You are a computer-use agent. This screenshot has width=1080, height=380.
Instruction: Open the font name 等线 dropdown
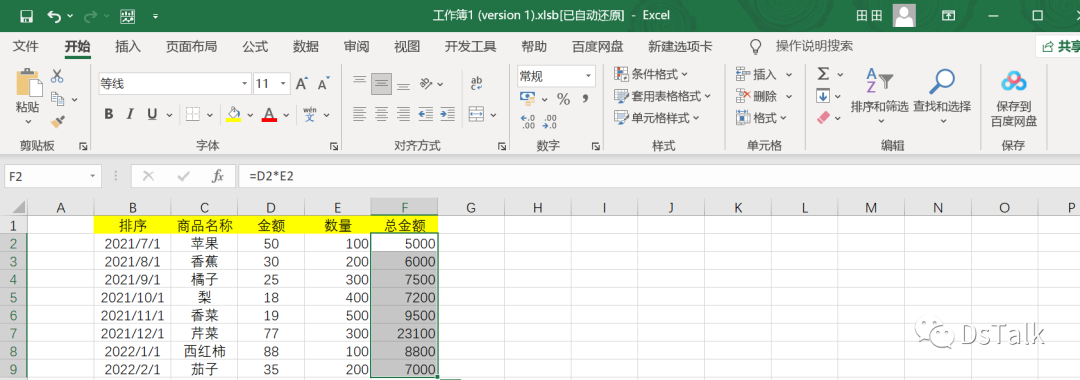pos(245,84)
